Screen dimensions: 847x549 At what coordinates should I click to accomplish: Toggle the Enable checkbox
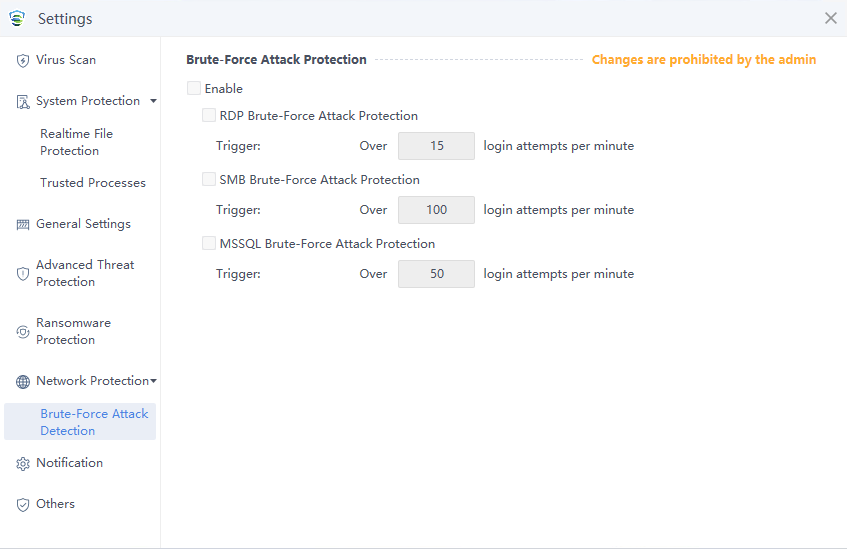click(194, 89)
